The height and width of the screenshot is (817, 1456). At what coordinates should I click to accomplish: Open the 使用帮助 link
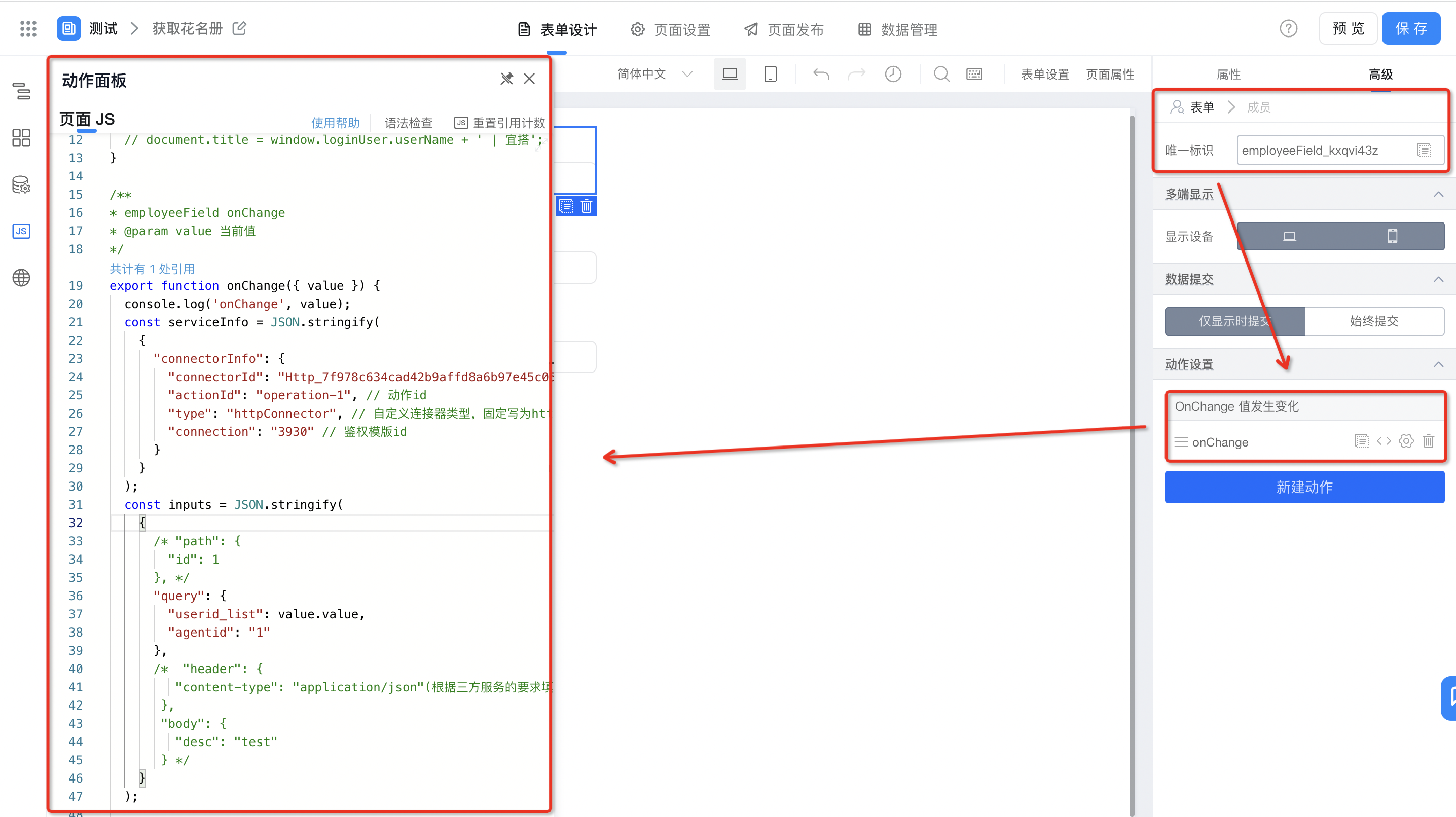pyautogui.click(x=335, y=123)
